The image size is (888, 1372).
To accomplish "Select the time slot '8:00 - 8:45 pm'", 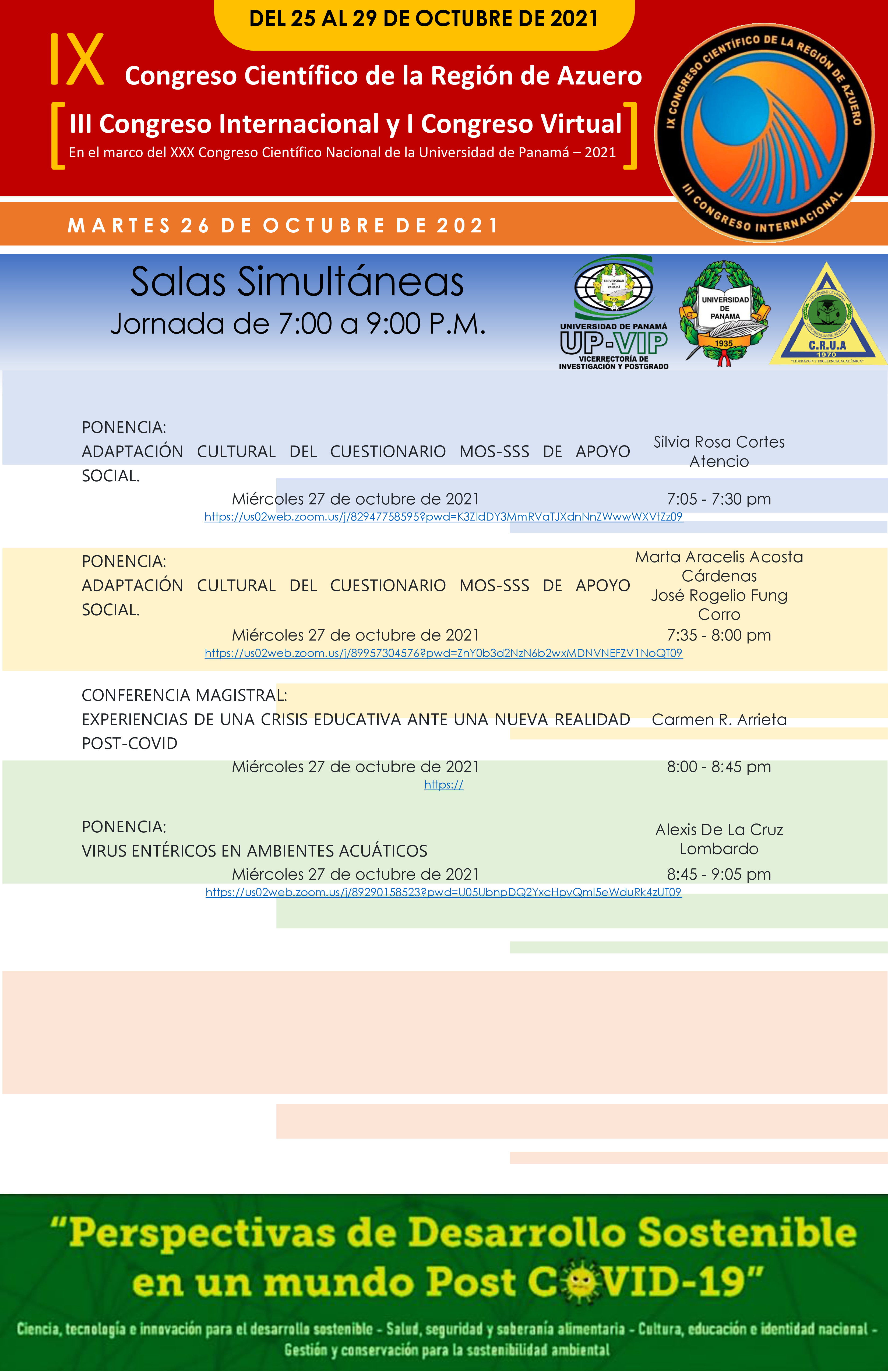I will point(719,767).
